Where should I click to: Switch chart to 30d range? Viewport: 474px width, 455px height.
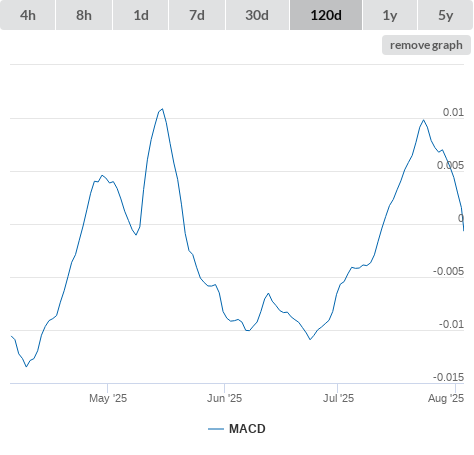coord(257,15)
